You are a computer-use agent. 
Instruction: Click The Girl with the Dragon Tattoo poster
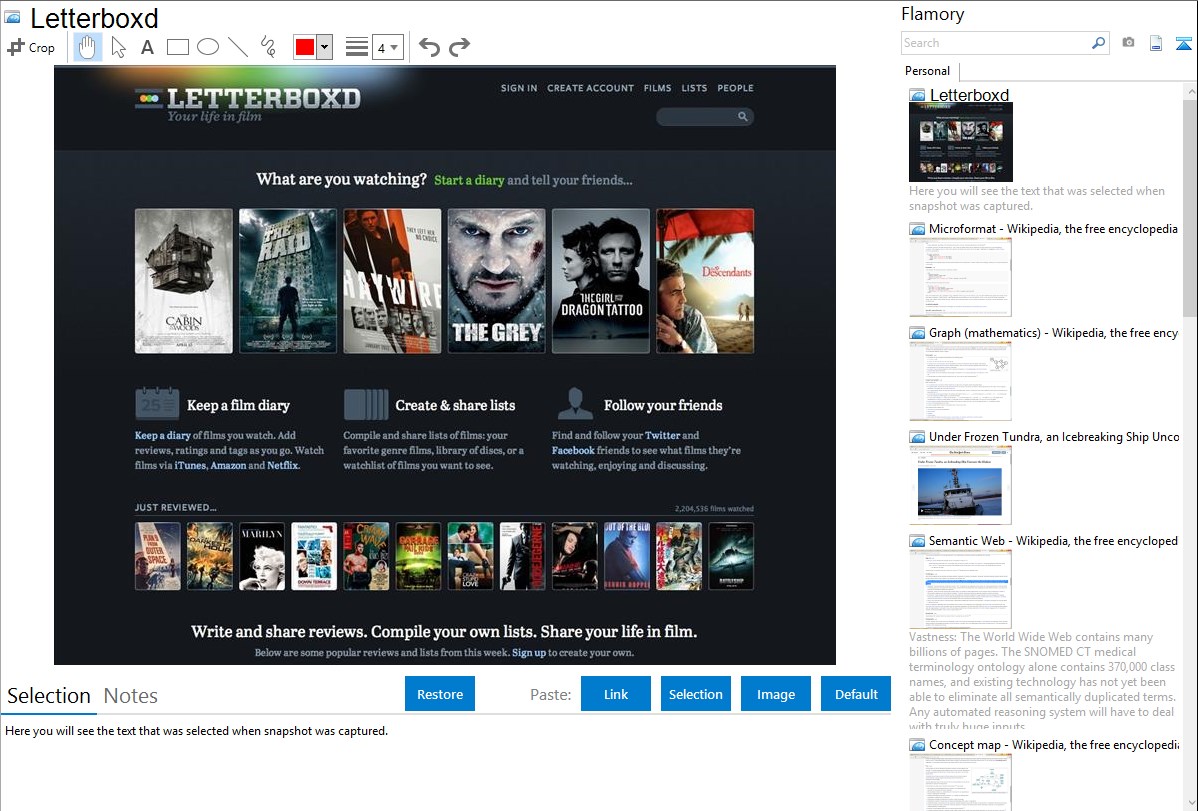[x=601, y=281]
